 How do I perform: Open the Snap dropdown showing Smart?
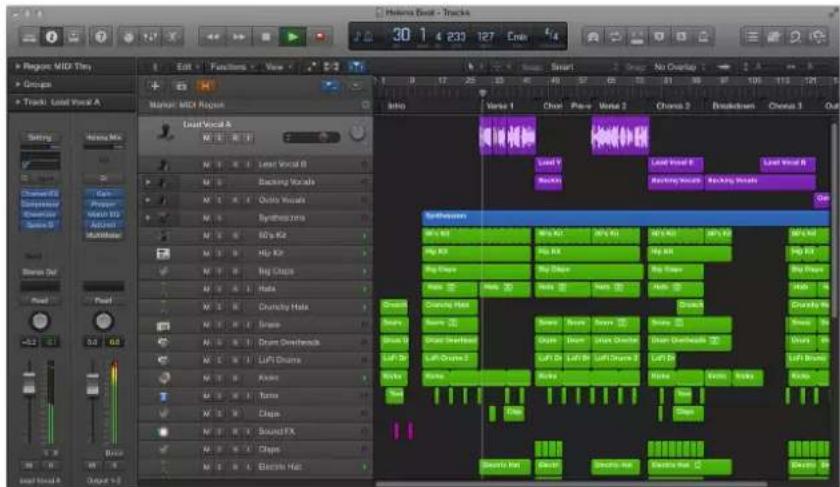click(x=584, y=67)
